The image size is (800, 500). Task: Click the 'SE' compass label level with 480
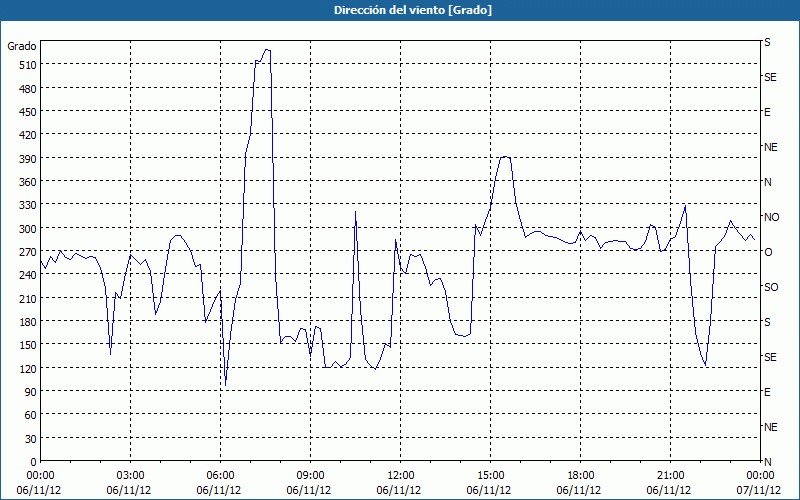click(770, 77)
